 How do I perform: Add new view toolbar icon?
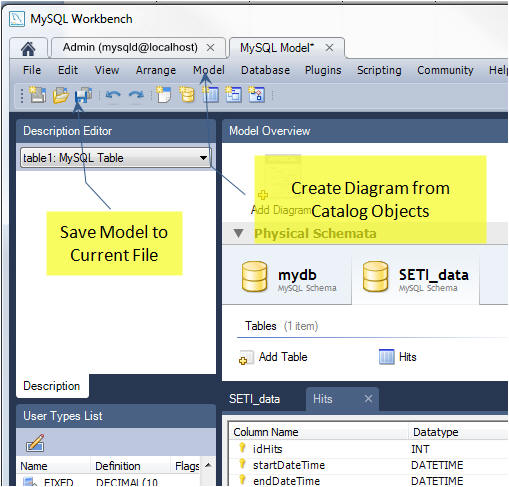pyautogui.click(x=233, y=95)
